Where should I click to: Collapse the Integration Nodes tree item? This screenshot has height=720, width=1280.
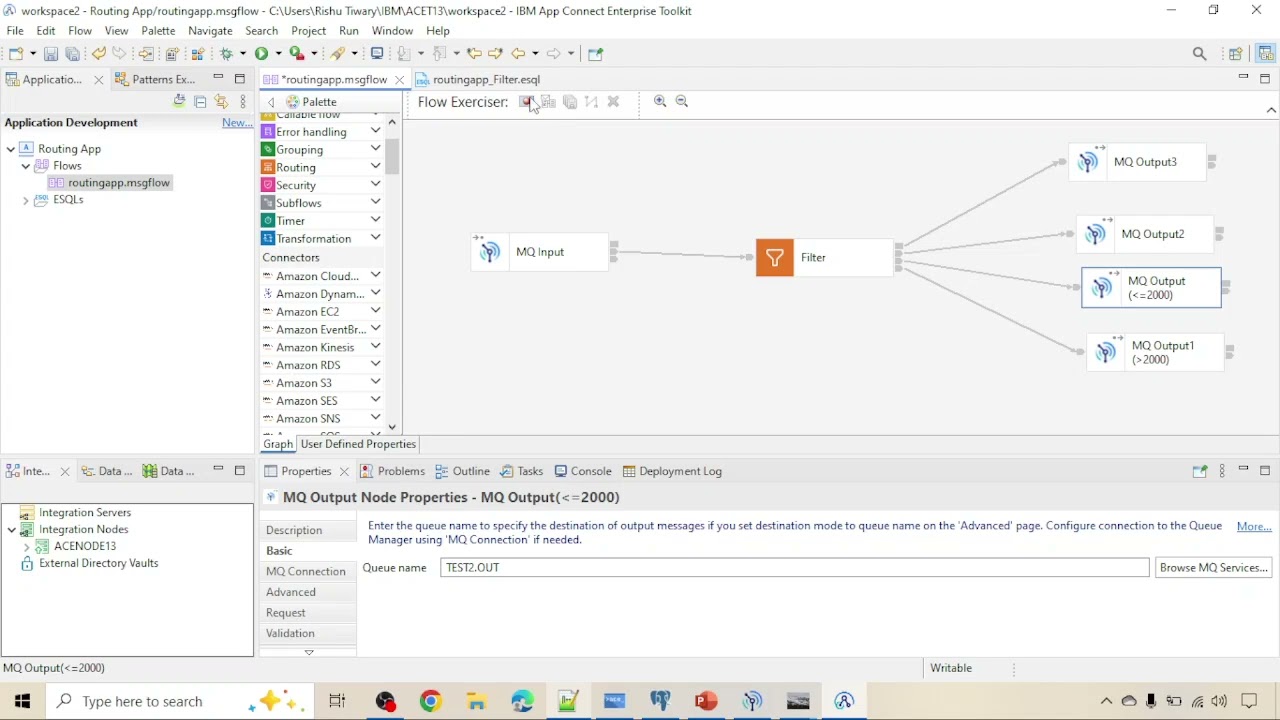(11, 530)
